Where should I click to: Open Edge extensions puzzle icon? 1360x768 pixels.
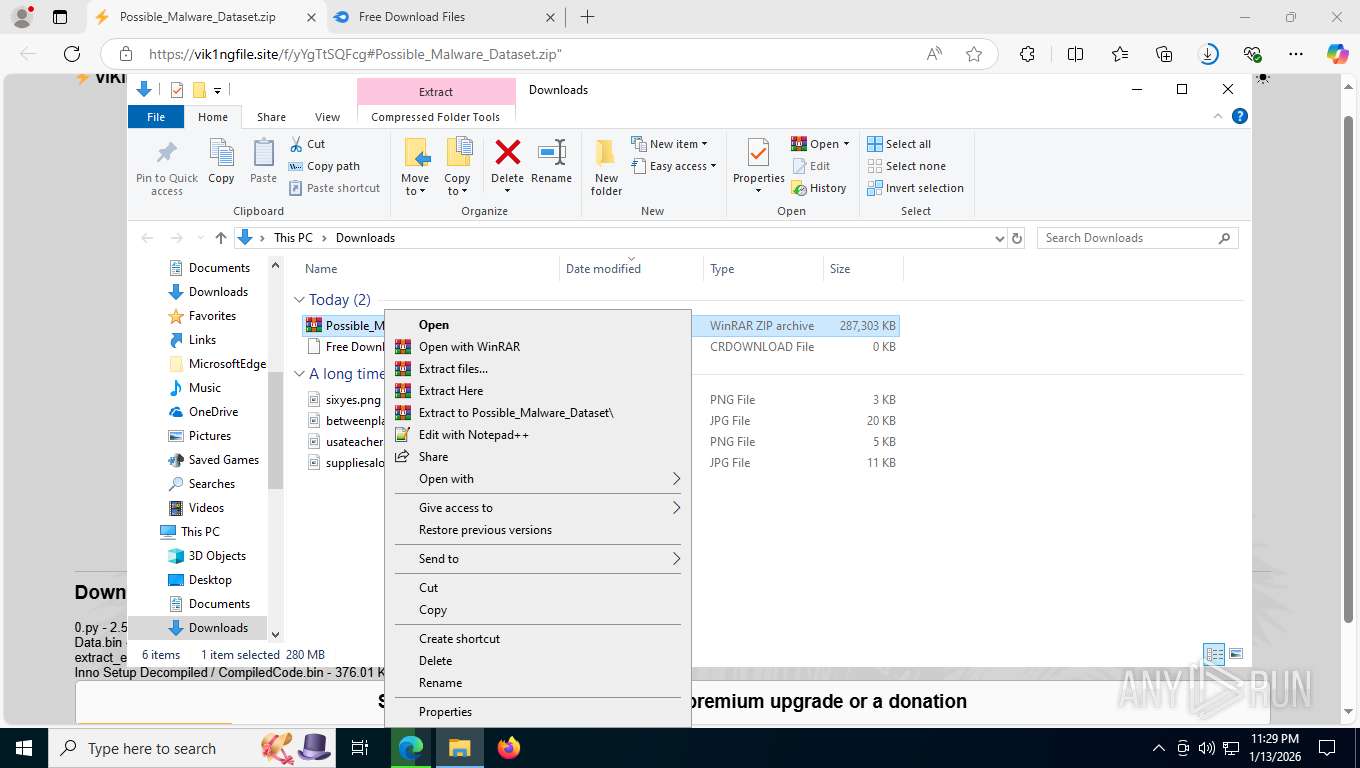click(x=1028, y=54)
